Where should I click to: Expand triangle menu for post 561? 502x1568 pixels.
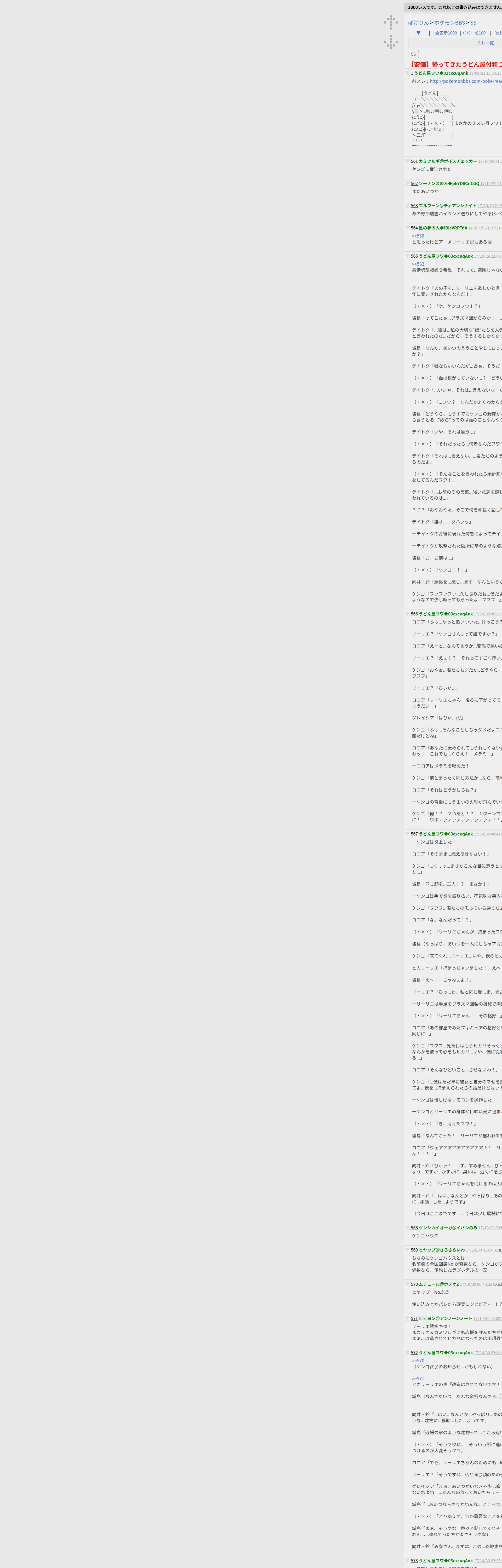408,161
